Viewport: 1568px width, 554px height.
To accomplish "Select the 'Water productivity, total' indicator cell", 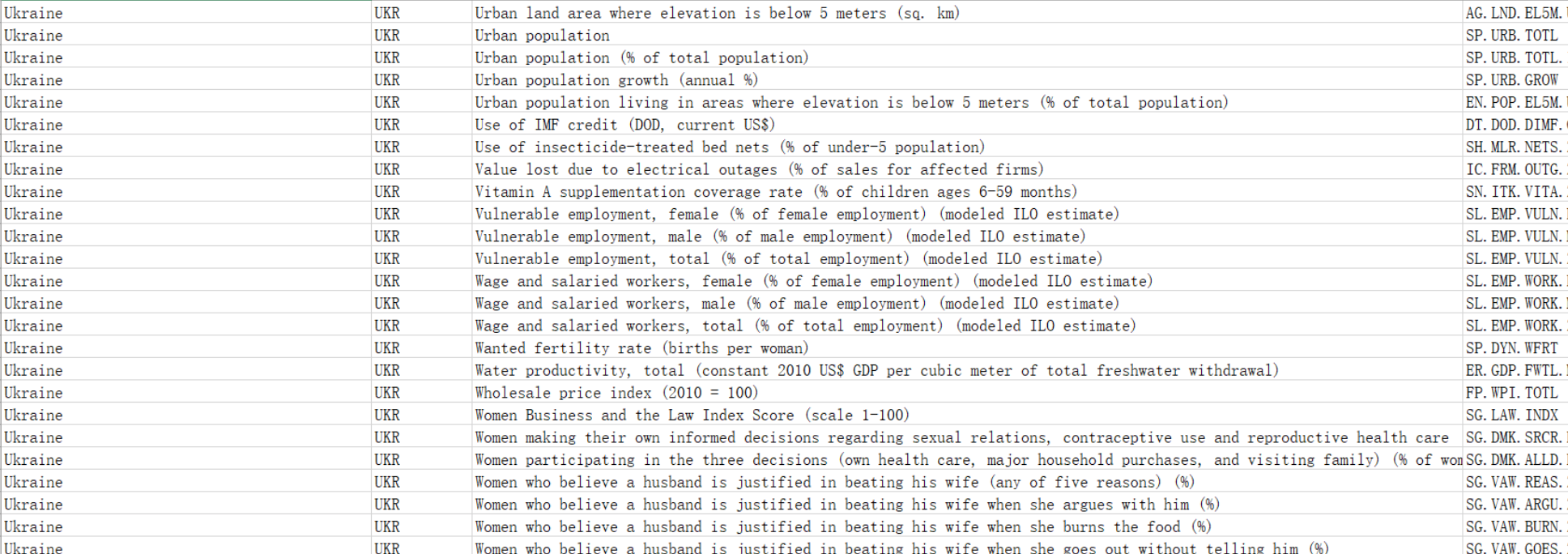I will point(876,370).
